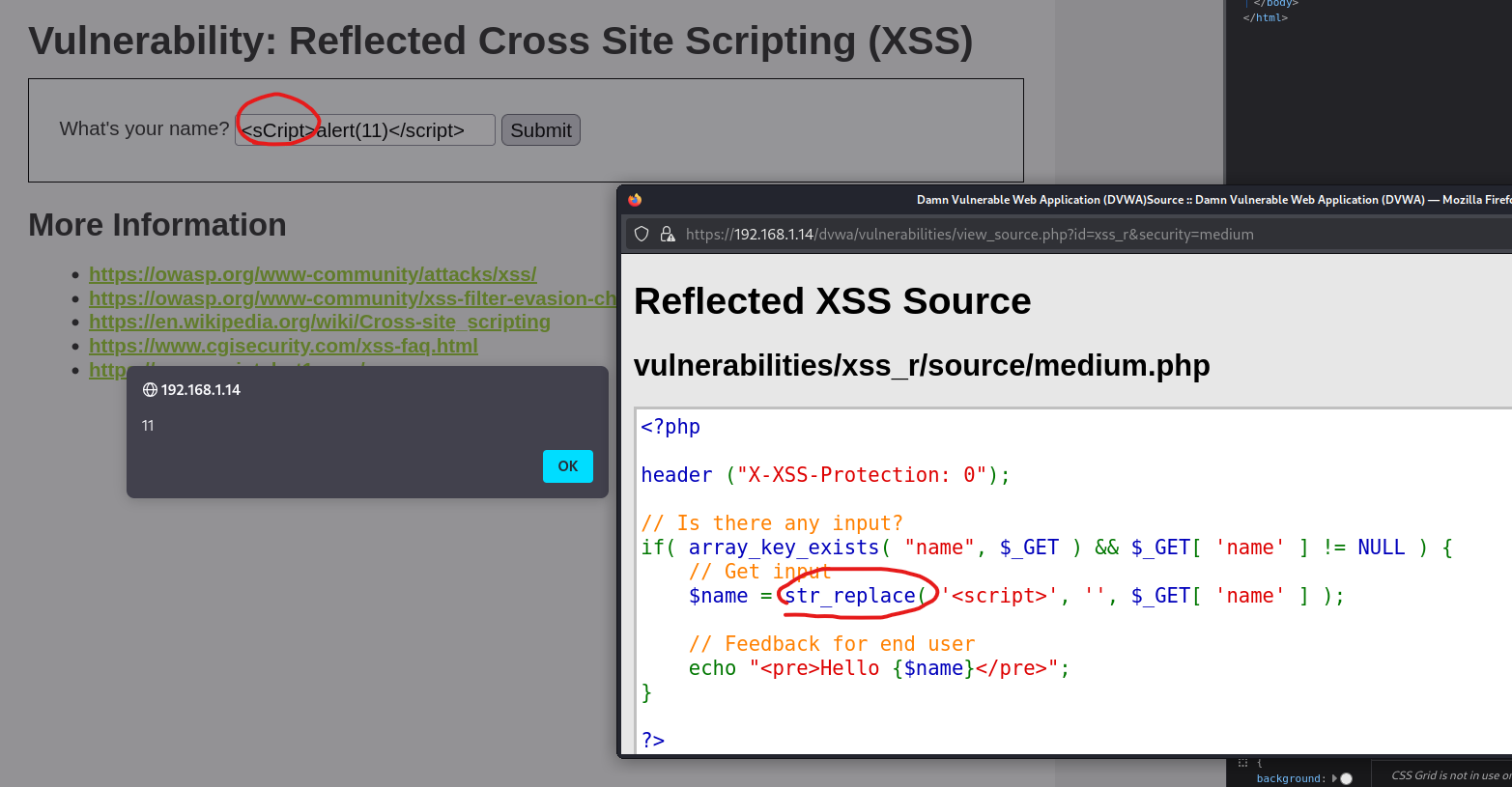Click the 'CSS Grid is not in use' message

tap(1451, 775)
